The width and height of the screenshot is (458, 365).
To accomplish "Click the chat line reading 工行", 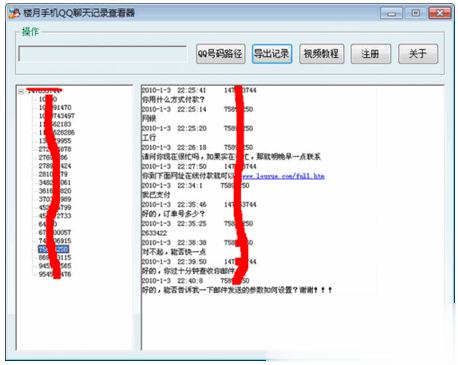I will point(149,137).
